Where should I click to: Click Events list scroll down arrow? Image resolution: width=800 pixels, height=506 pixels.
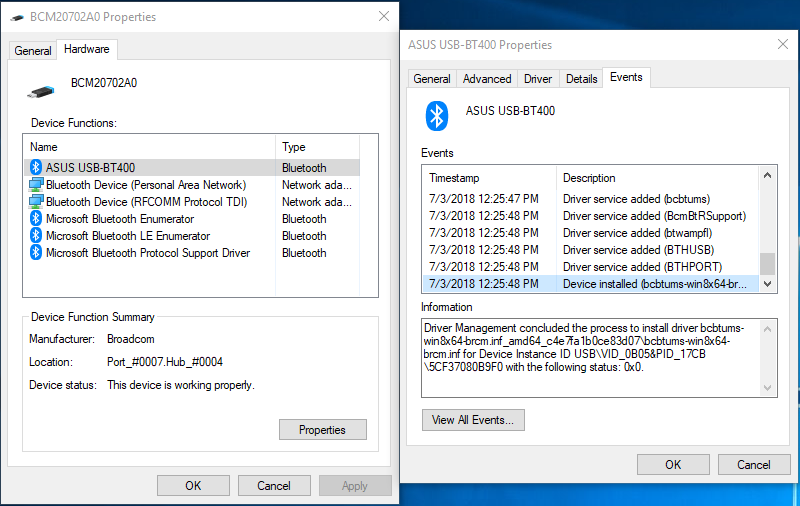(x=767, y=284)
